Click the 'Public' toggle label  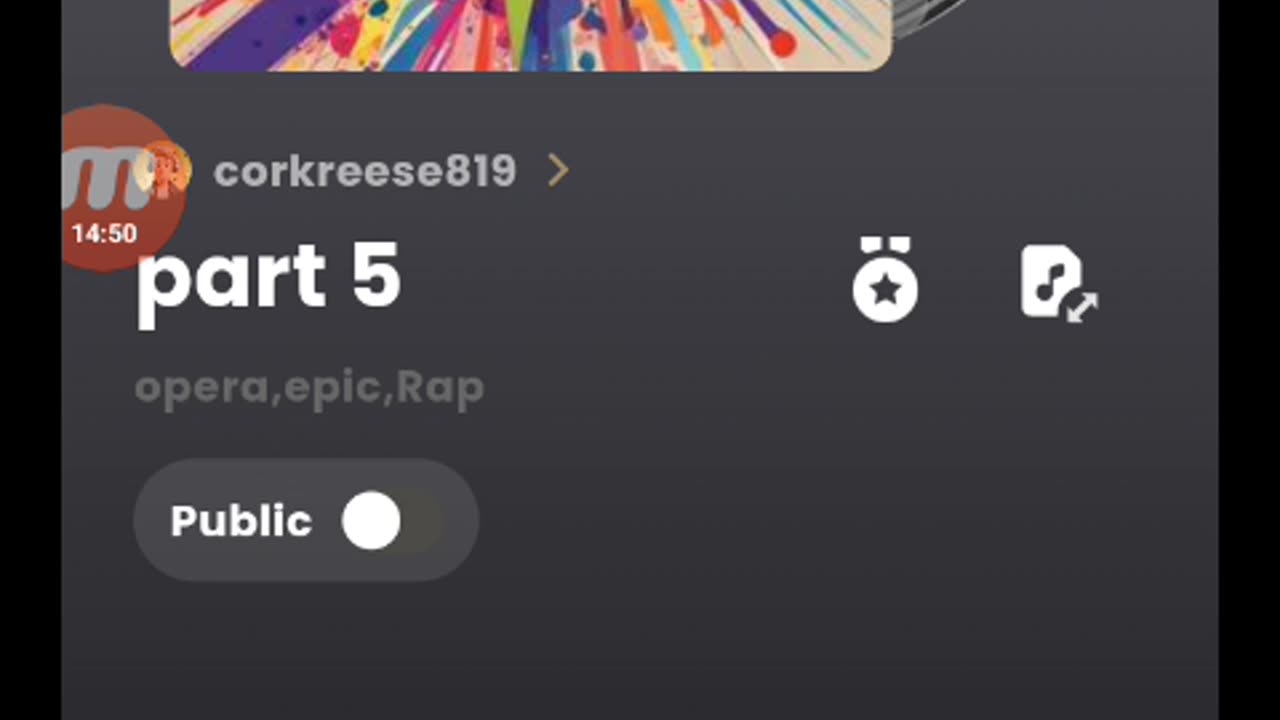241,521
